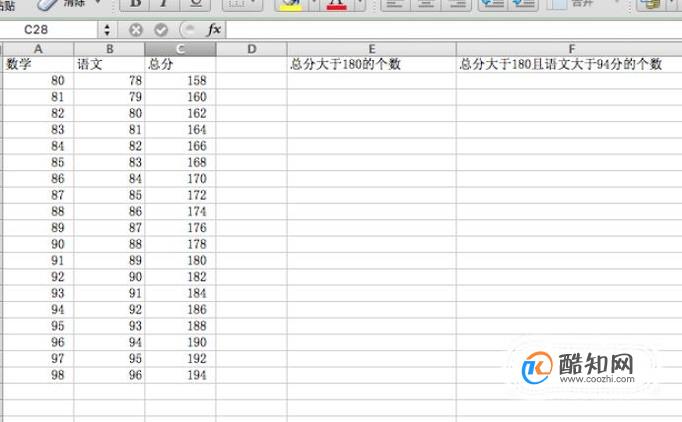Select the empty cell under 总分大于180的个数
This screenshot has height=422, width=682.
(x=372, y=80)
